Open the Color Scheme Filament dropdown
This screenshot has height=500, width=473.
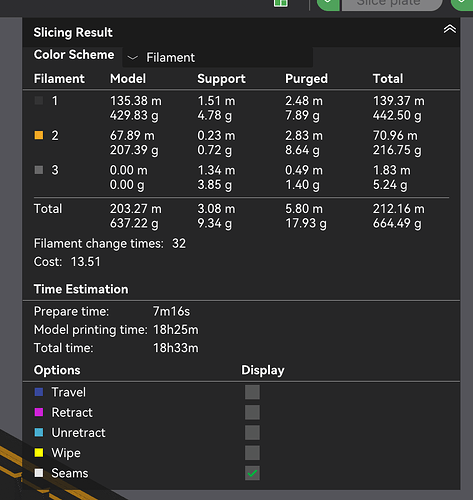[218, 57]
